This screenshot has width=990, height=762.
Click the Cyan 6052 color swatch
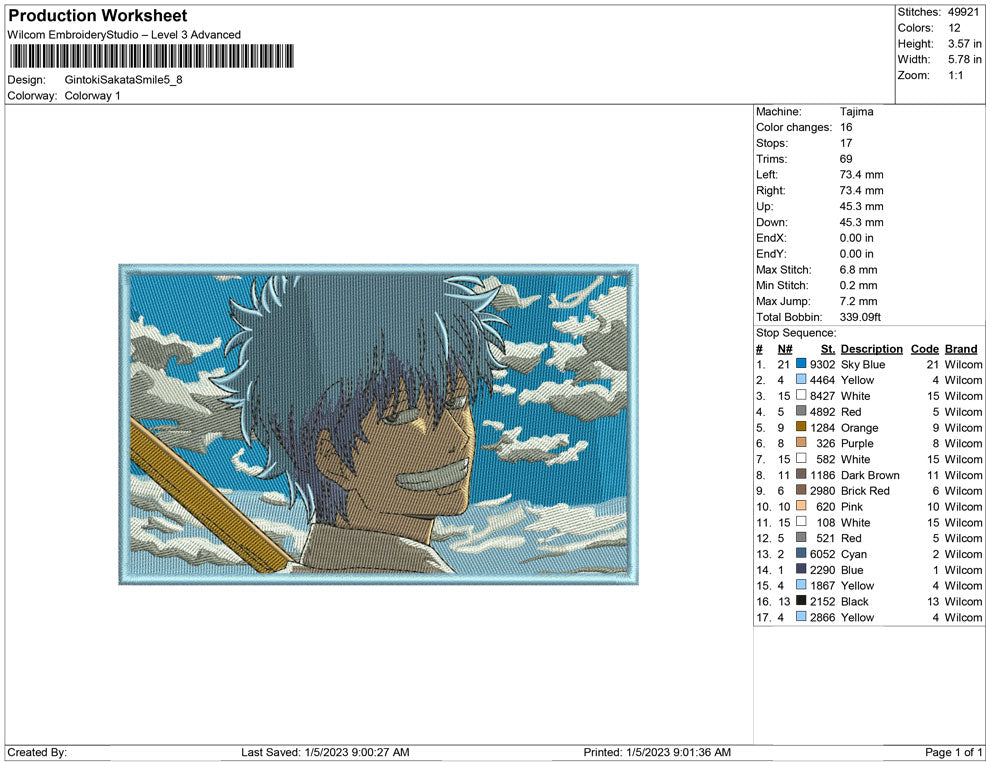(801, 554)
